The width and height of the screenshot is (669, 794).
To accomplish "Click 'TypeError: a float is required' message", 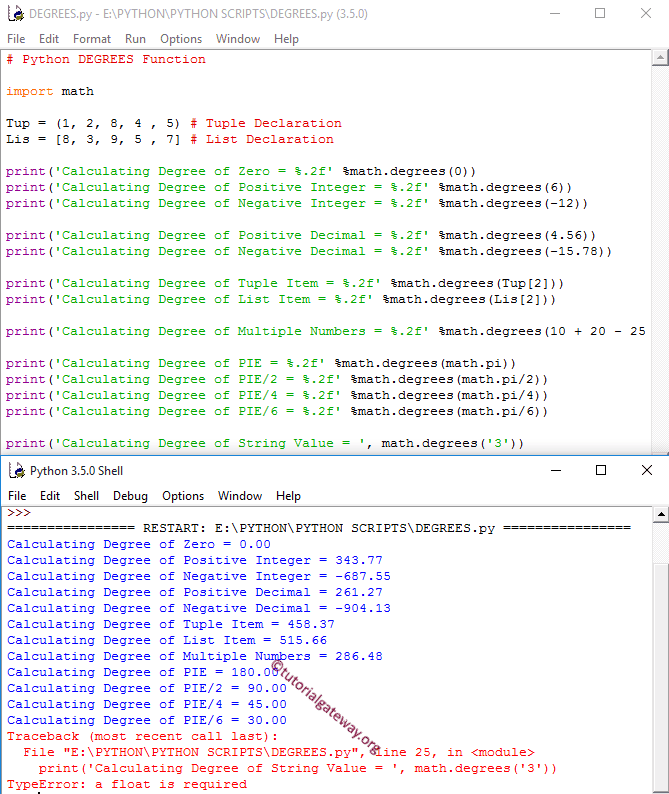I will [x=127, y=784].
